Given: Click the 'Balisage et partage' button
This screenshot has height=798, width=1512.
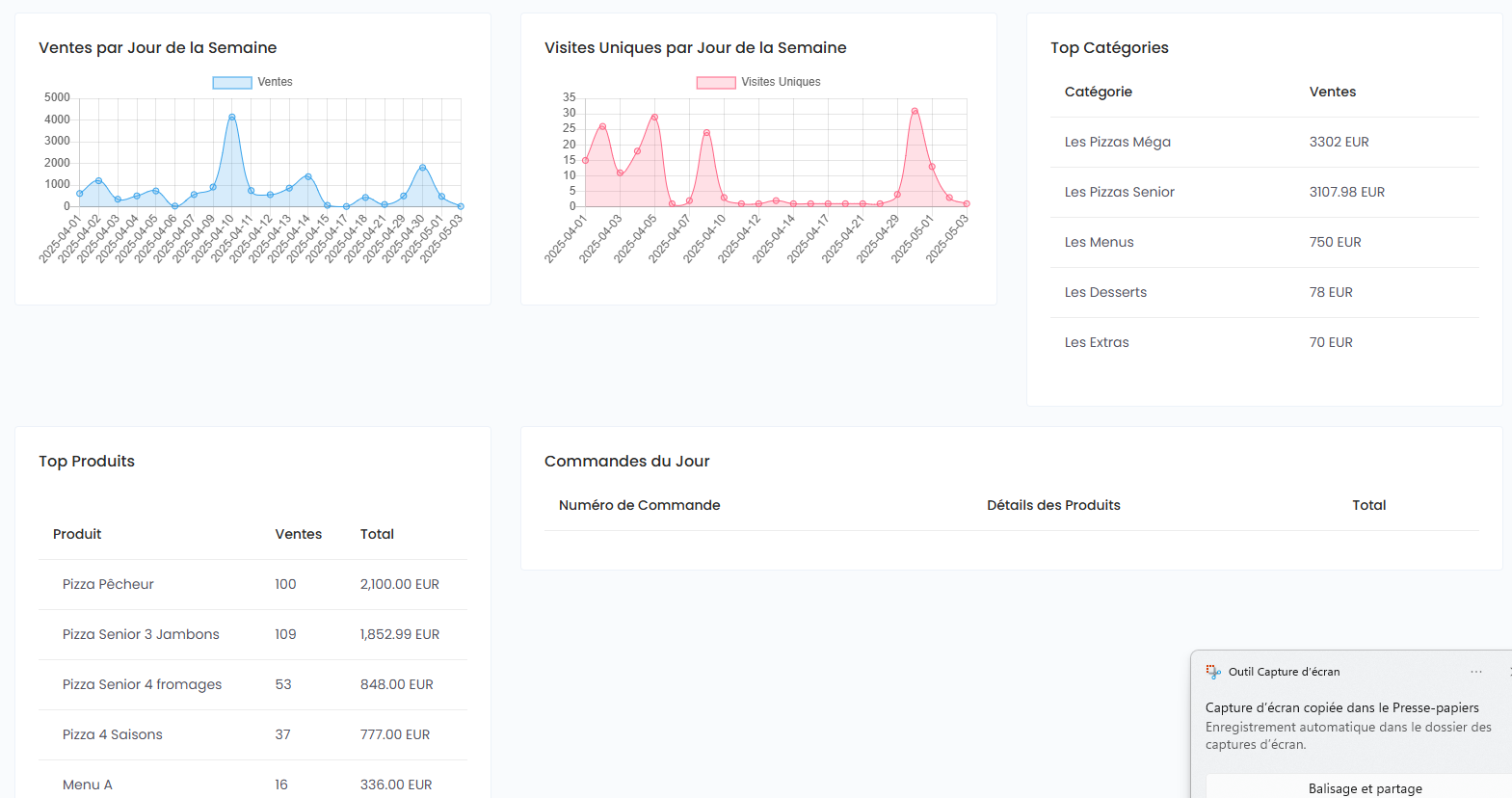Looking at the screenshot, I should (x=1365, y=788).
